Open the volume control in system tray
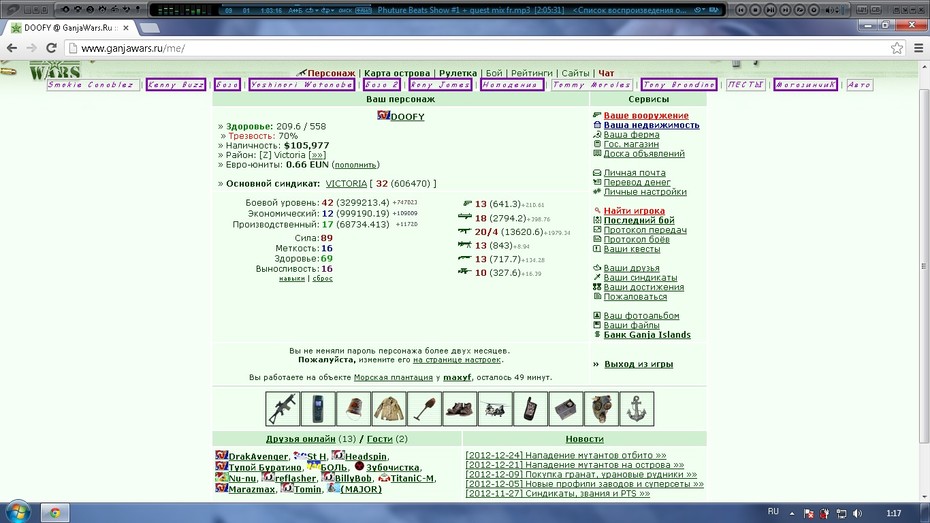Image resolution: width=930 pixels, height=523 pixels. pos(858,514)
